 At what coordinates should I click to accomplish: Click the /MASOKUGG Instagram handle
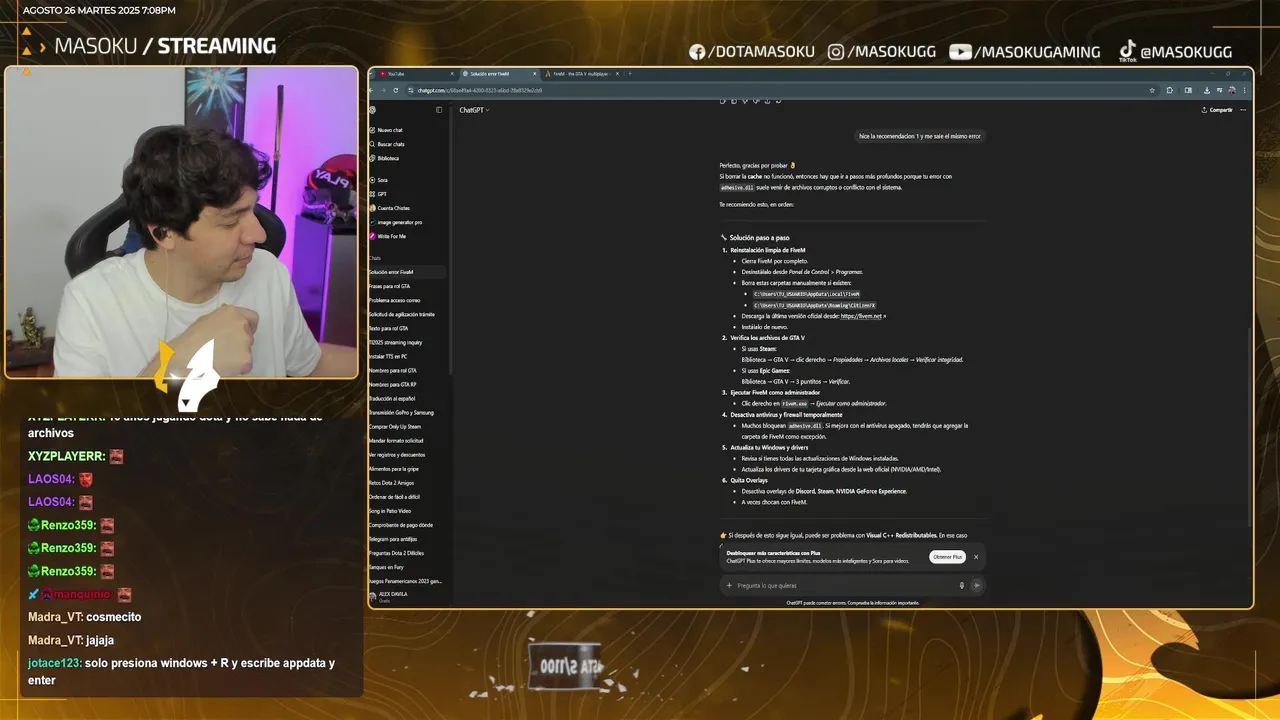click(882, 52)
